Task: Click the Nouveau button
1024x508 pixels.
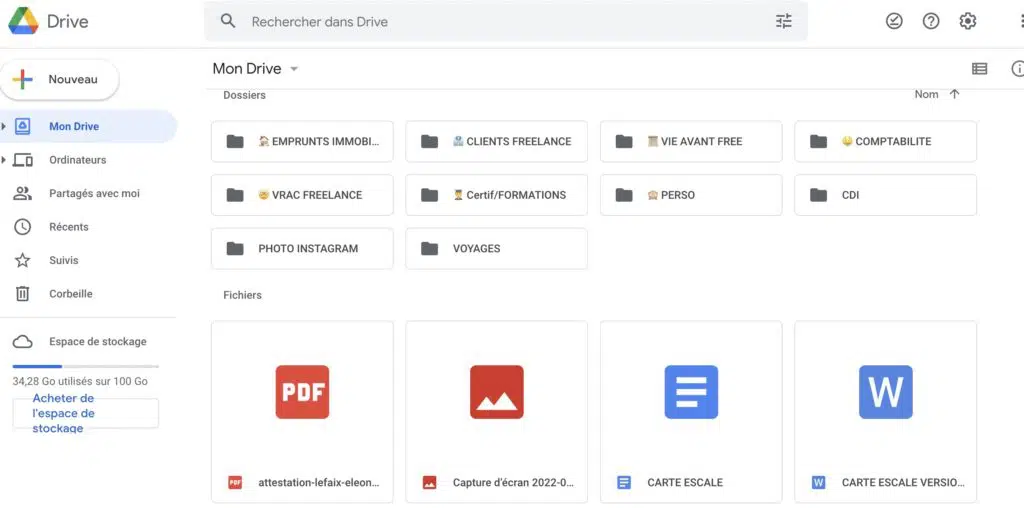Action: [x=60, y=80]
